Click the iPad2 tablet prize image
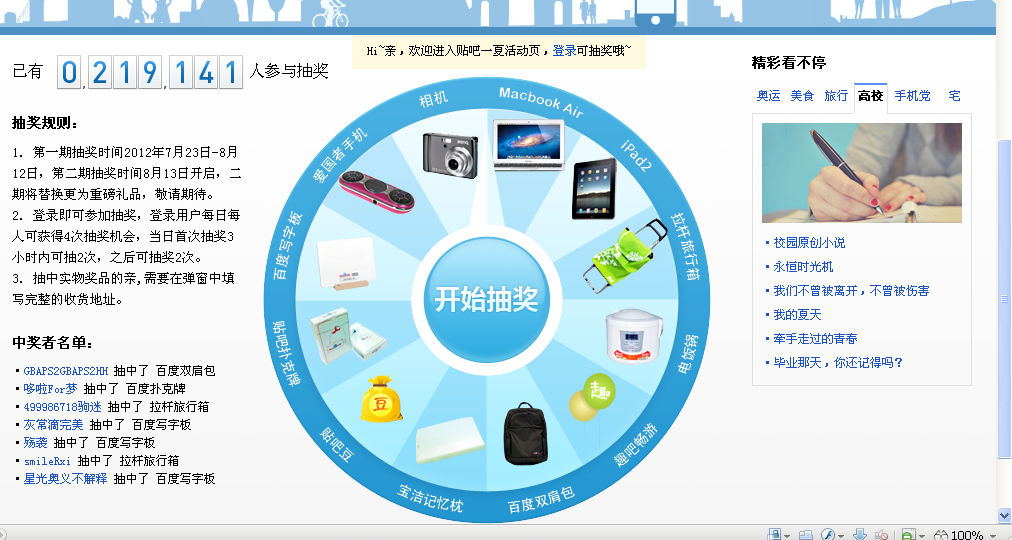The height and width of the screenshot is (540, 1012). [x=594, y=188]
